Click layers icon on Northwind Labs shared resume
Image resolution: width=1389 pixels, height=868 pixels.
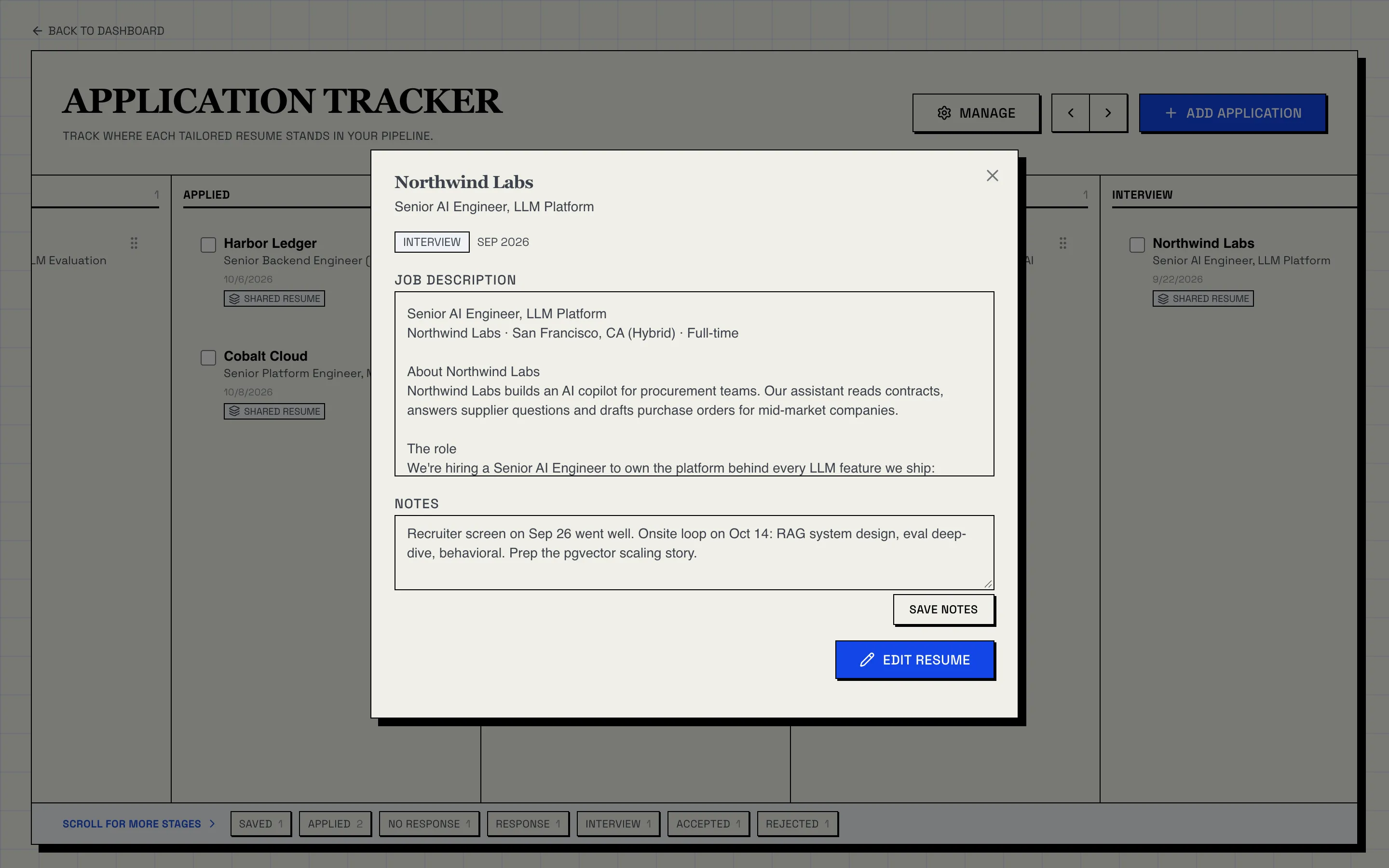[x=1163, y=298]
